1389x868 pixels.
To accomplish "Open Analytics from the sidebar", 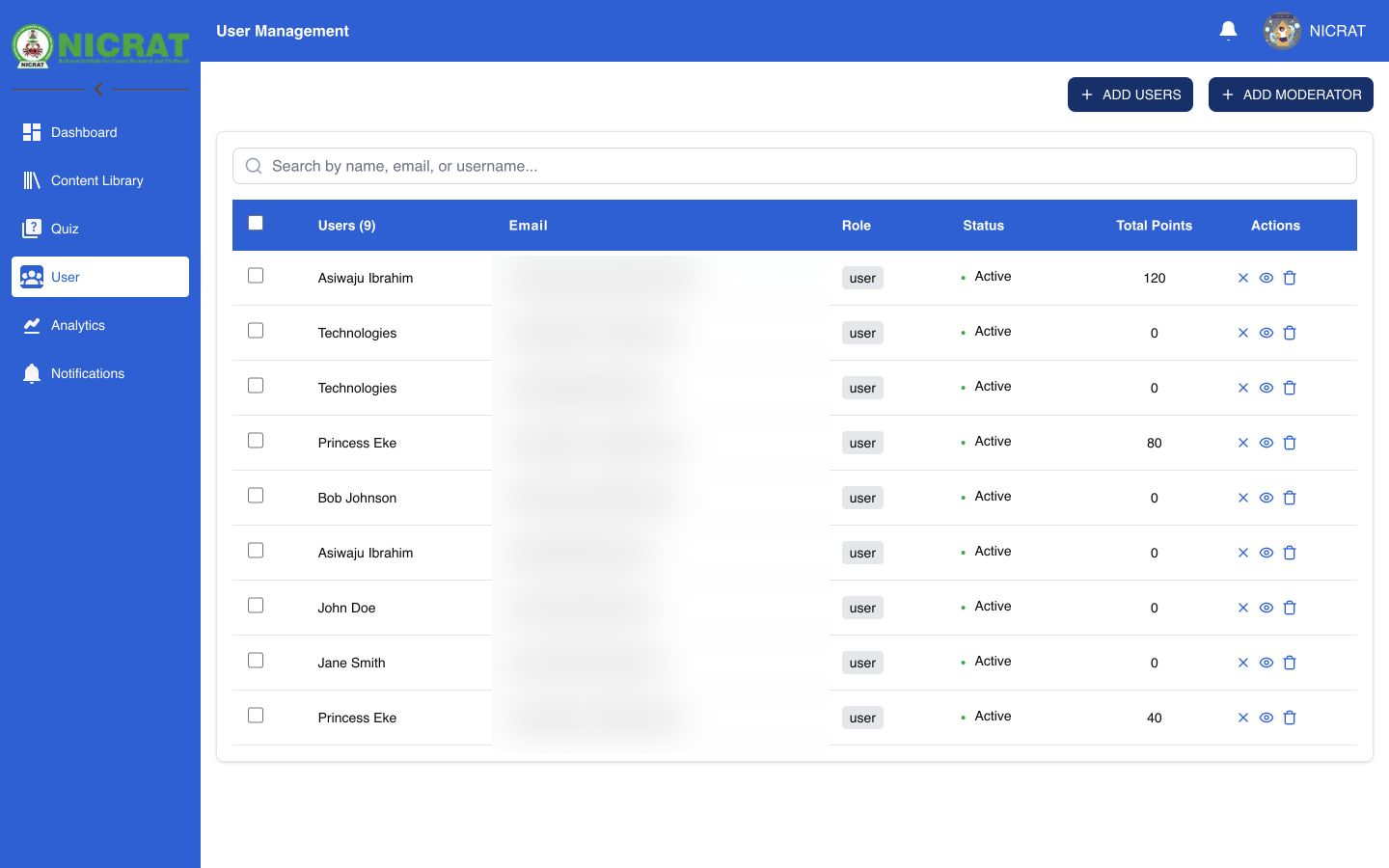I will pos(100,325).
